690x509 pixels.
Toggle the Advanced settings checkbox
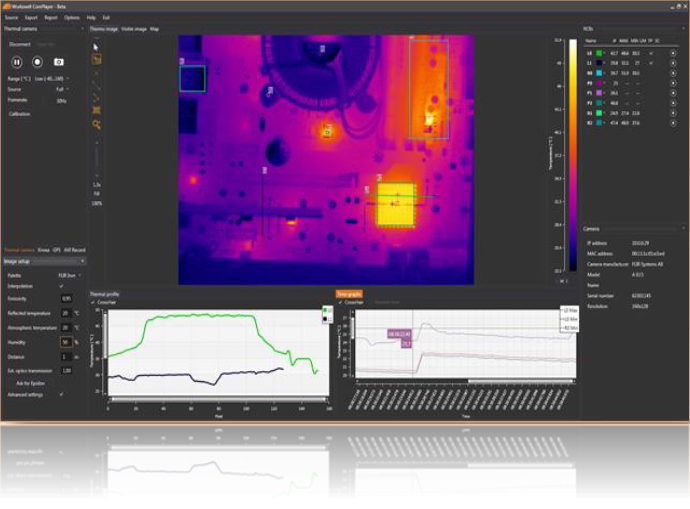(61, 394)
